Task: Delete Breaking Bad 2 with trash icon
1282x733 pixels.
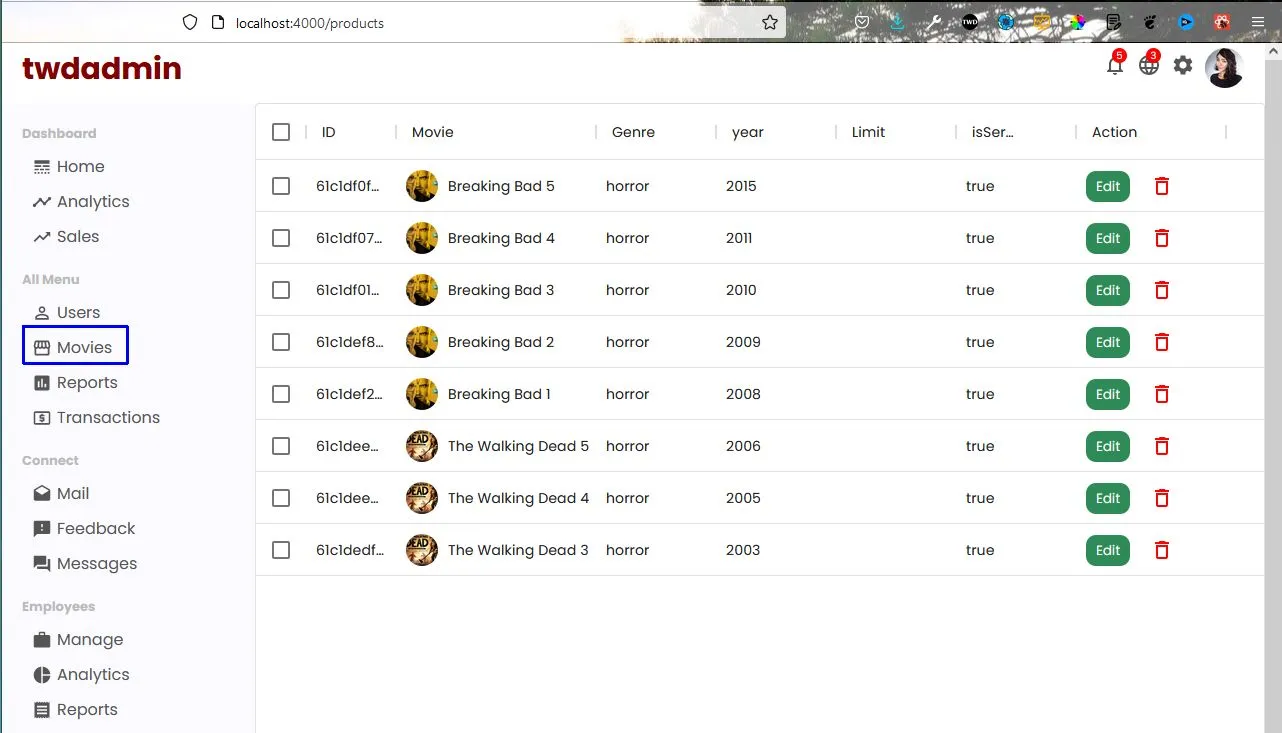Action: (x=1162, y=342)
